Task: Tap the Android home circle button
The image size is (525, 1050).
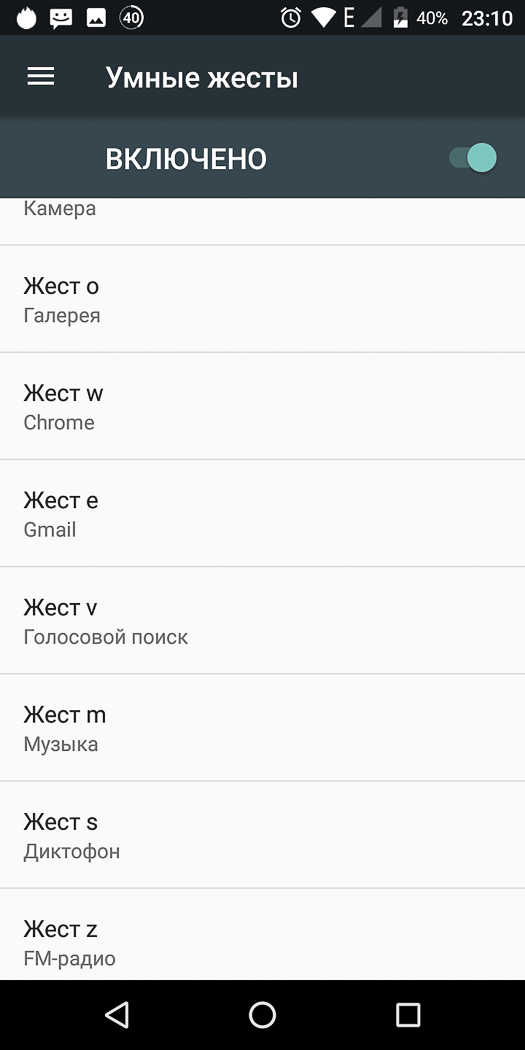Action: point(262,1015)
